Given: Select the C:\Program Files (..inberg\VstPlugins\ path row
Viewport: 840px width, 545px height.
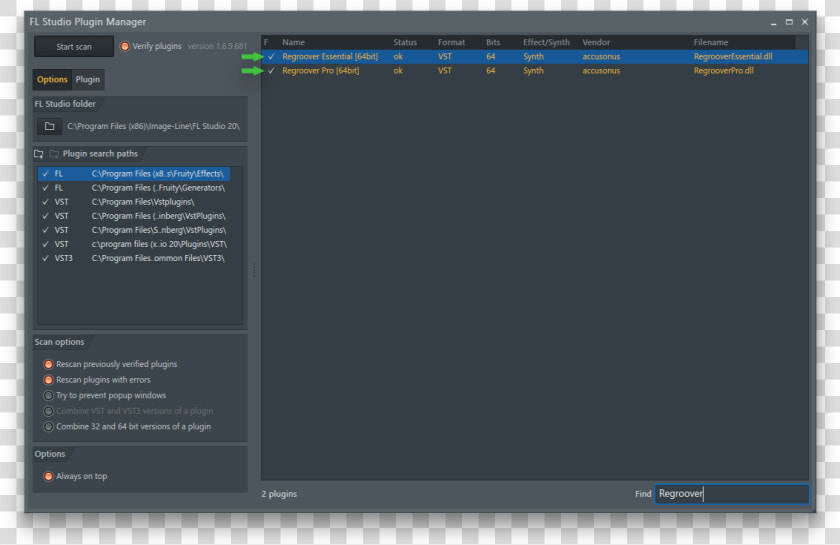Looking at the screenshot, I should 134,216.
